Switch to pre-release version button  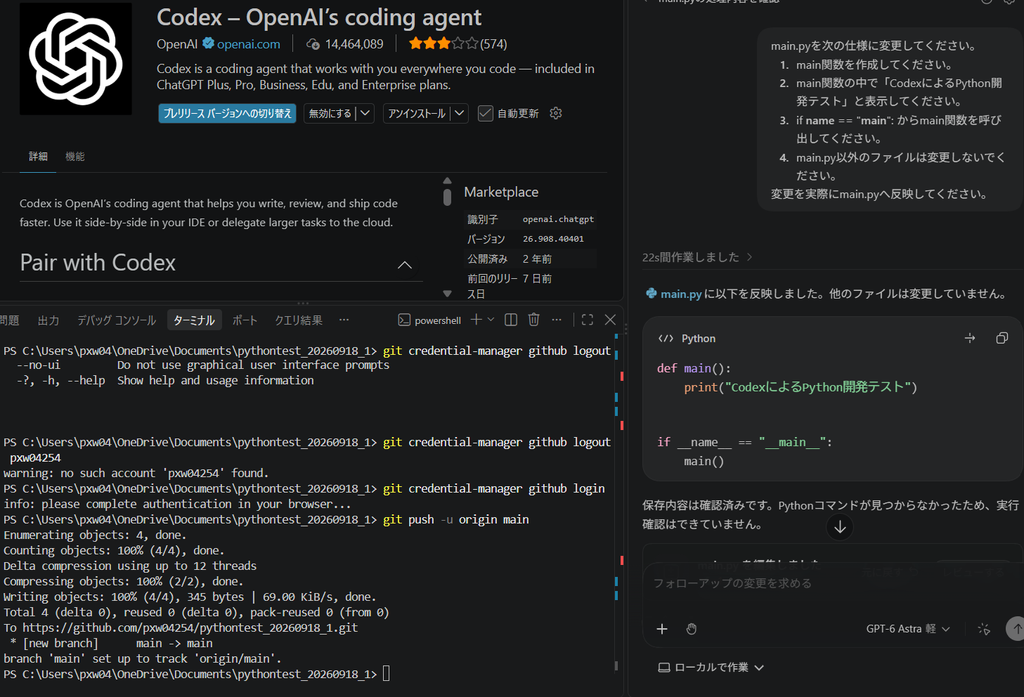pos(227,113)
